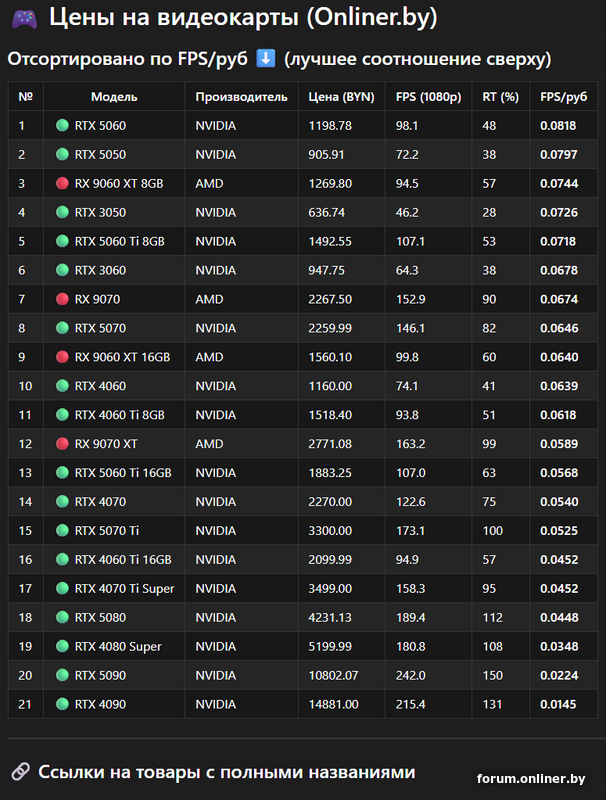Click the chain link icon near bottom
This screenshot has height=800, width=606.
pyautogui.click(x=19, y=771)
